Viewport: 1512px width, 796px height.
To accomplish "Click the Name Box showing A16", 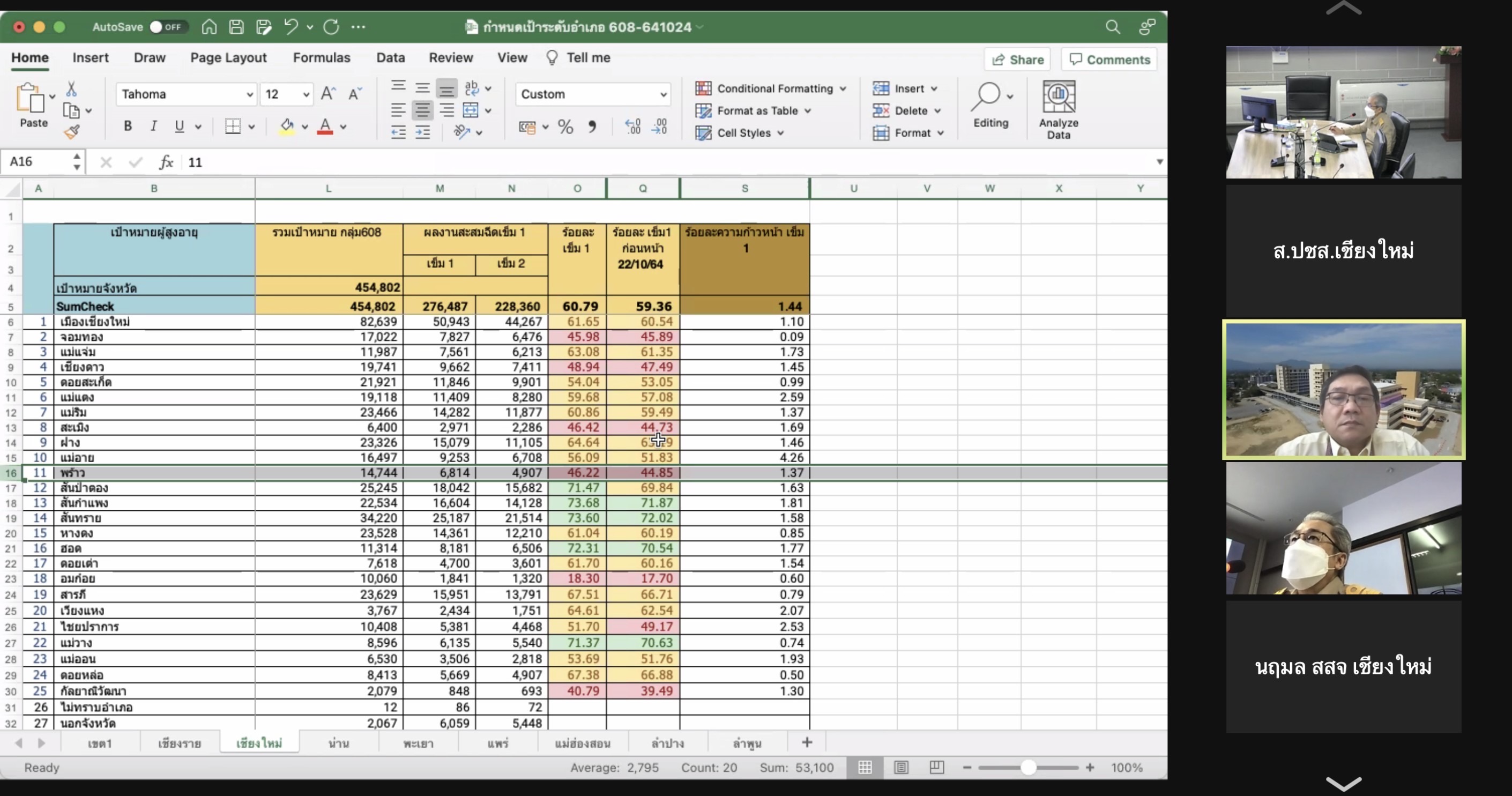I will point(42,161).
